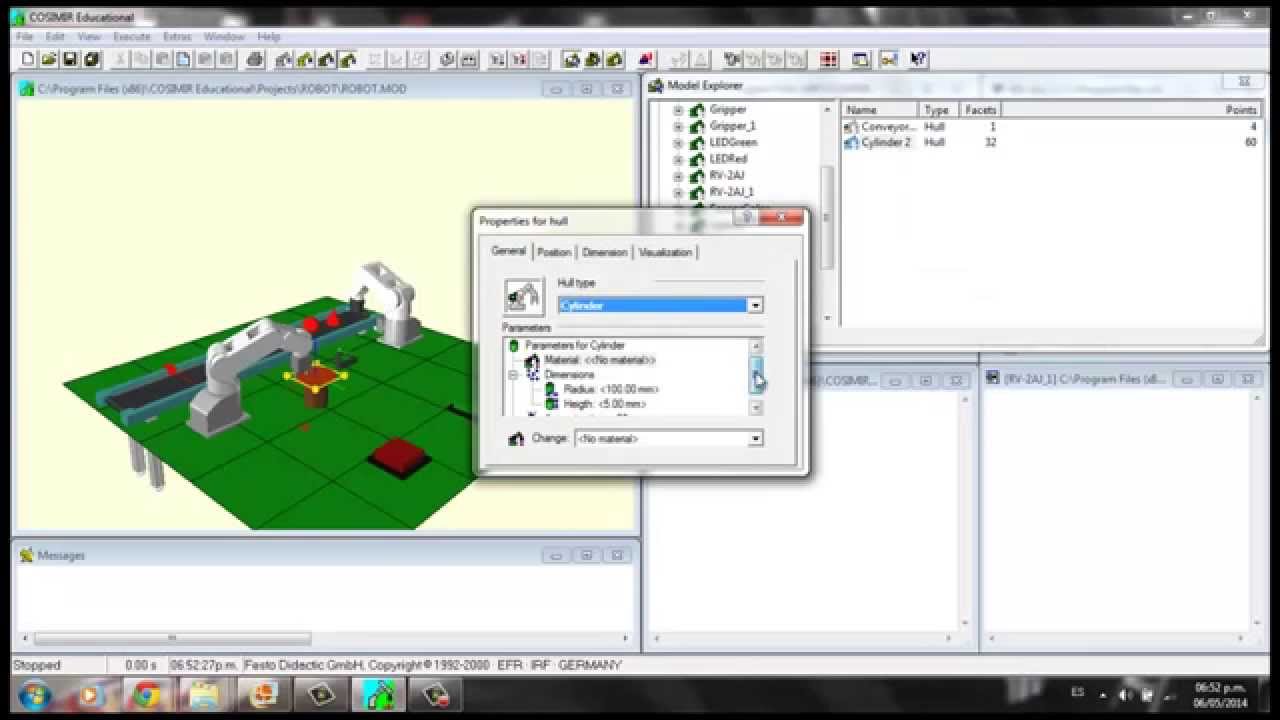The image size is (1280, 720).
Task: Expand the LEDRed tree node
Action: 678,160
